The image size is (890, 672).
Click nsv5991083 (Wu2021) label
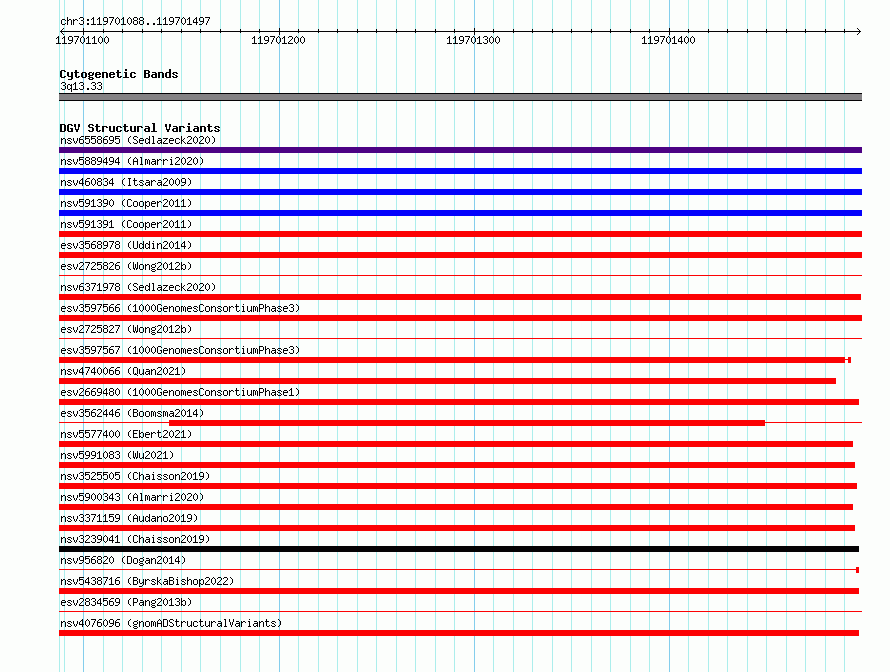117,455
